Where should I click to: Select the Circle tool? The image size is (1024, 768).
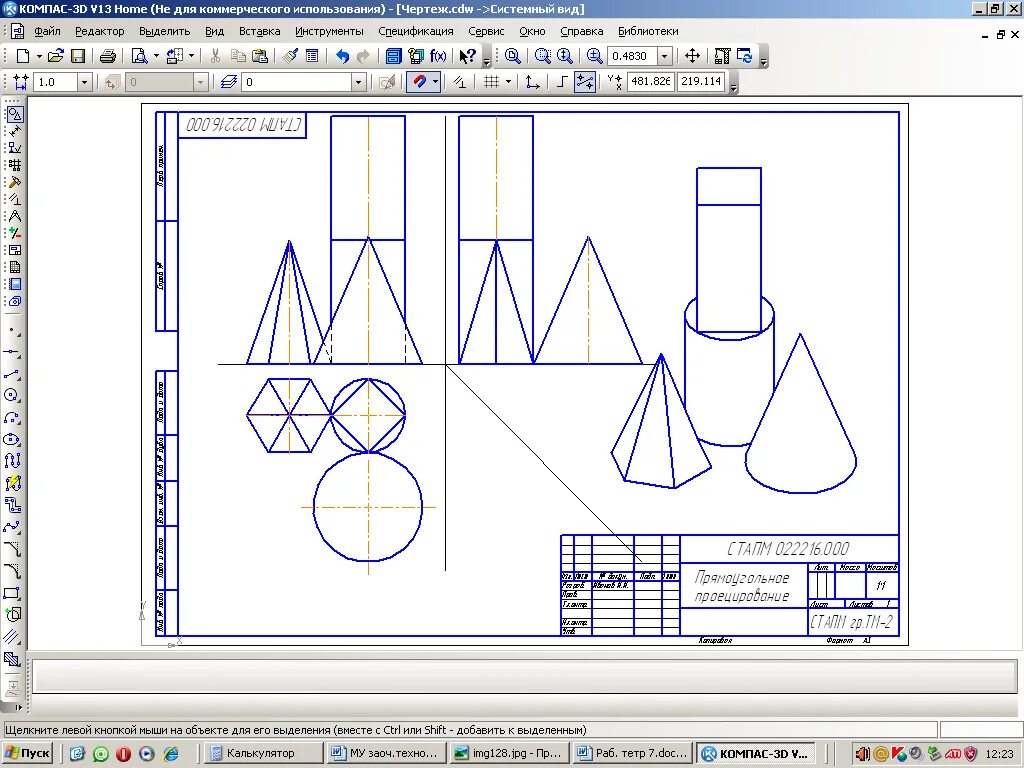point(13,395)
